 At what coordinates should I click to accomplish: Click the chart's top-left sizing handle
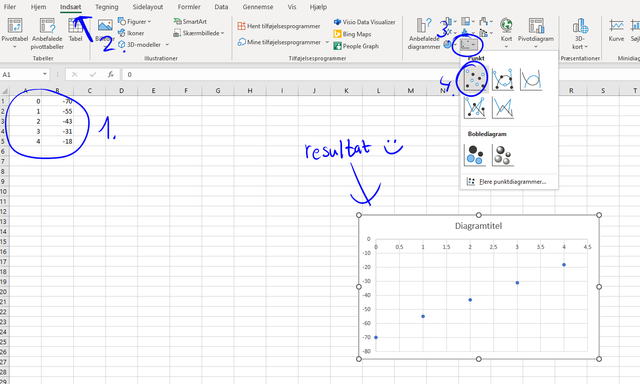(359, 215)
